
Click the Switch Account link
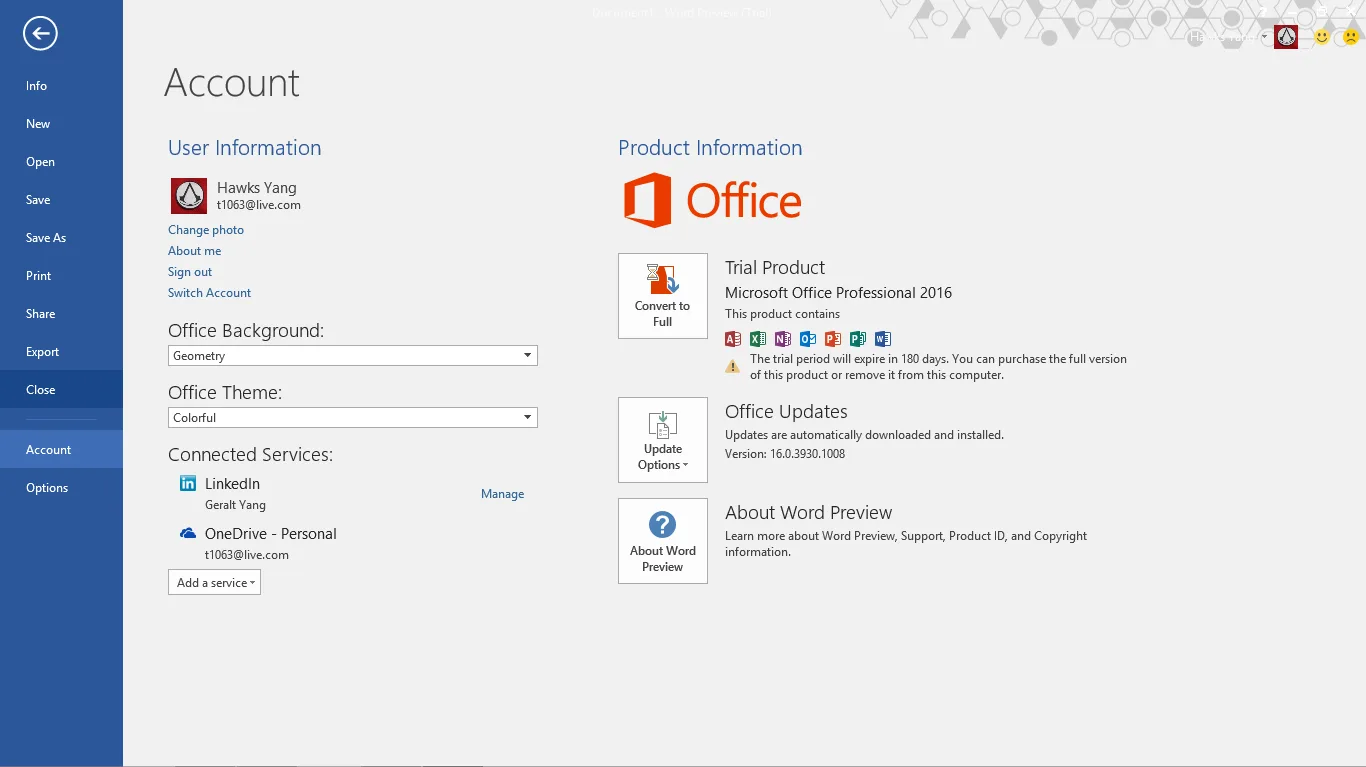pyautogui.click(x=210, y=293)
